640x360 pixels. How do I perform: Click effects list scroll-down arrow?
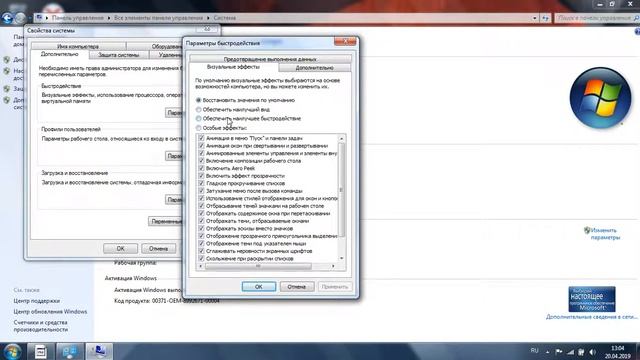pos(342,258)
